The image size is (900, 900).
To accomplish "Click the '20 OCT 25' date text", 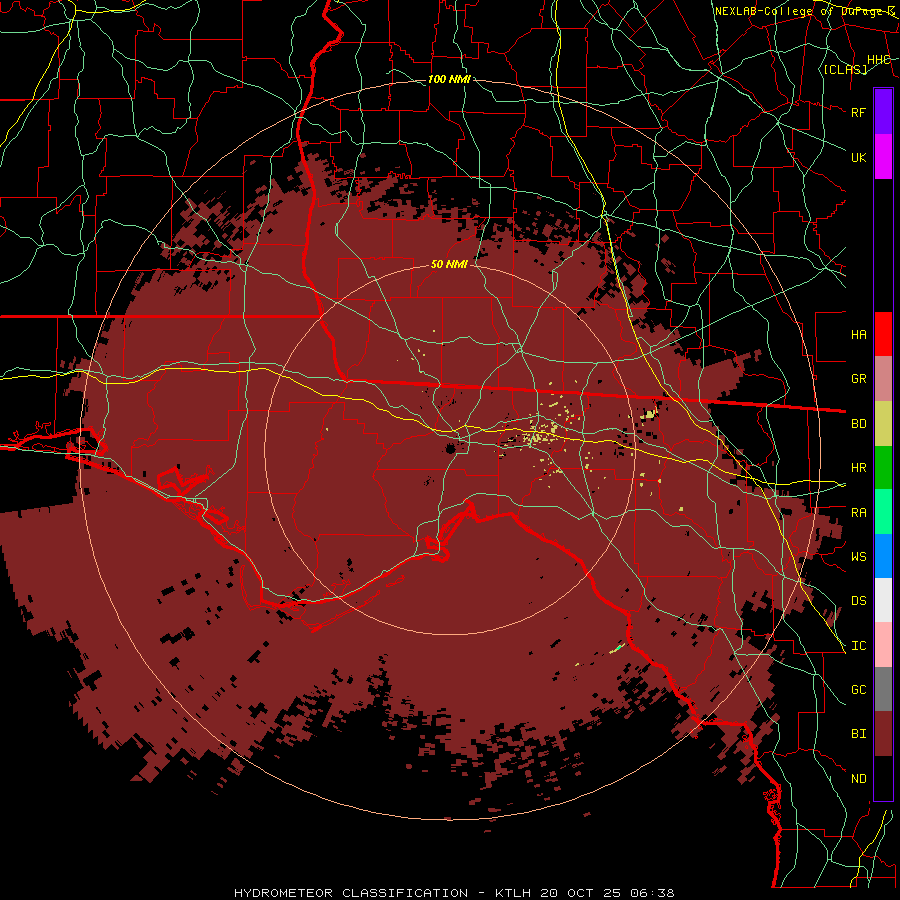I will (580, 893).
